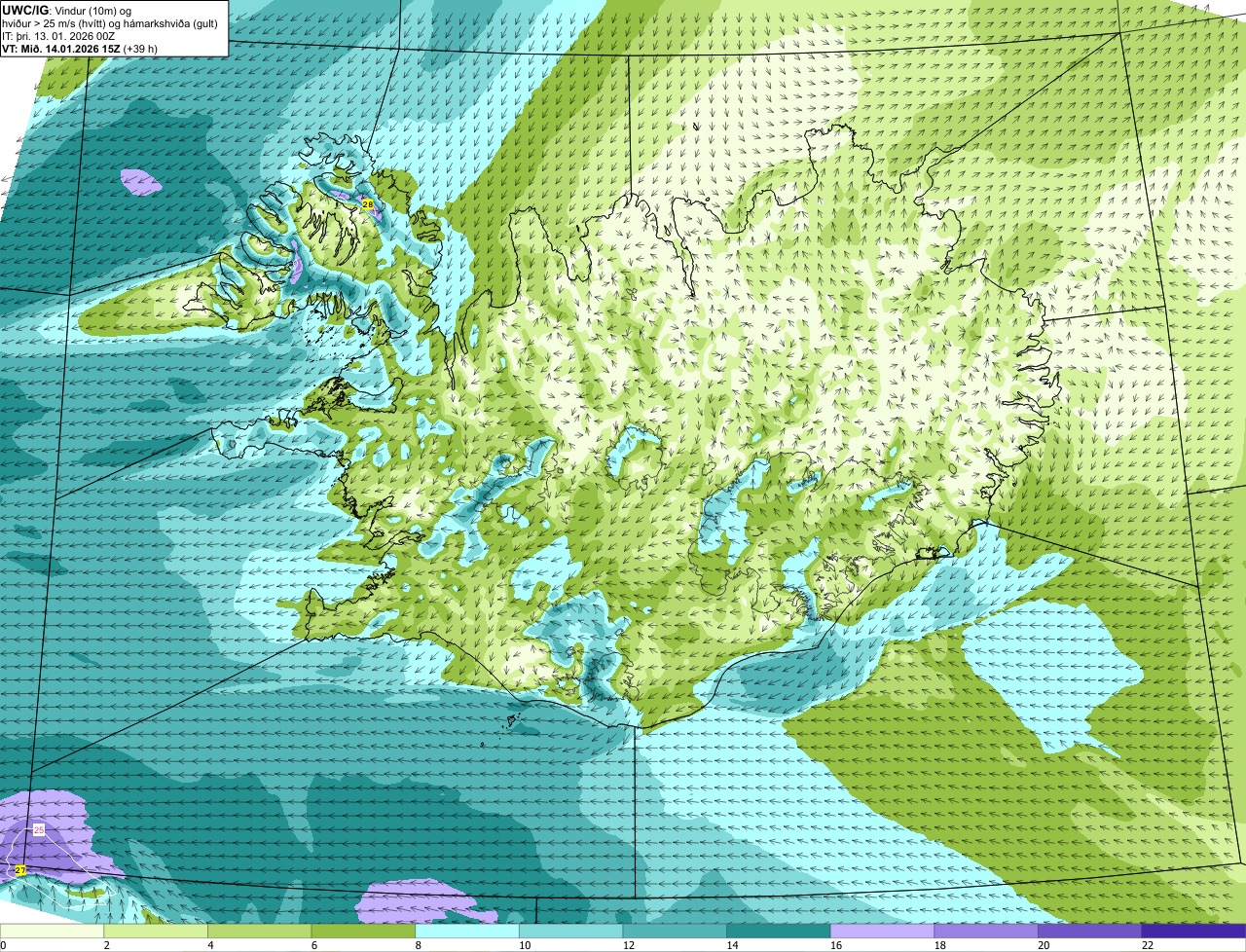
Task: Click the yellow '27' maximum gust label
Action: click(x=19, y=869)
